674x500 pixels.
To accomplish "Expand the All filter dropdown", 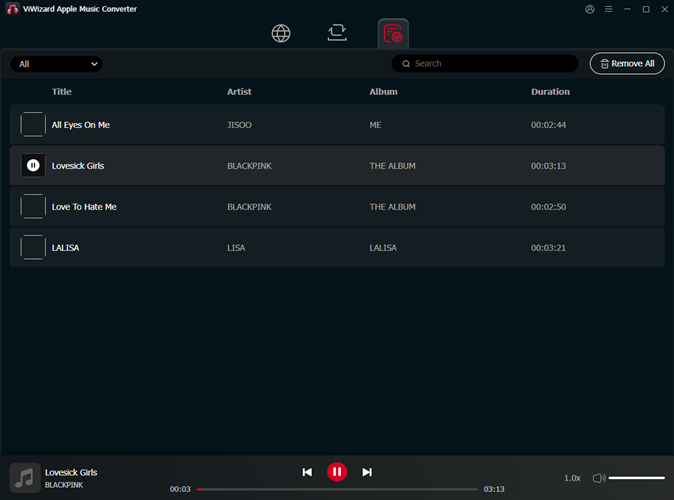I will (57, 64).
